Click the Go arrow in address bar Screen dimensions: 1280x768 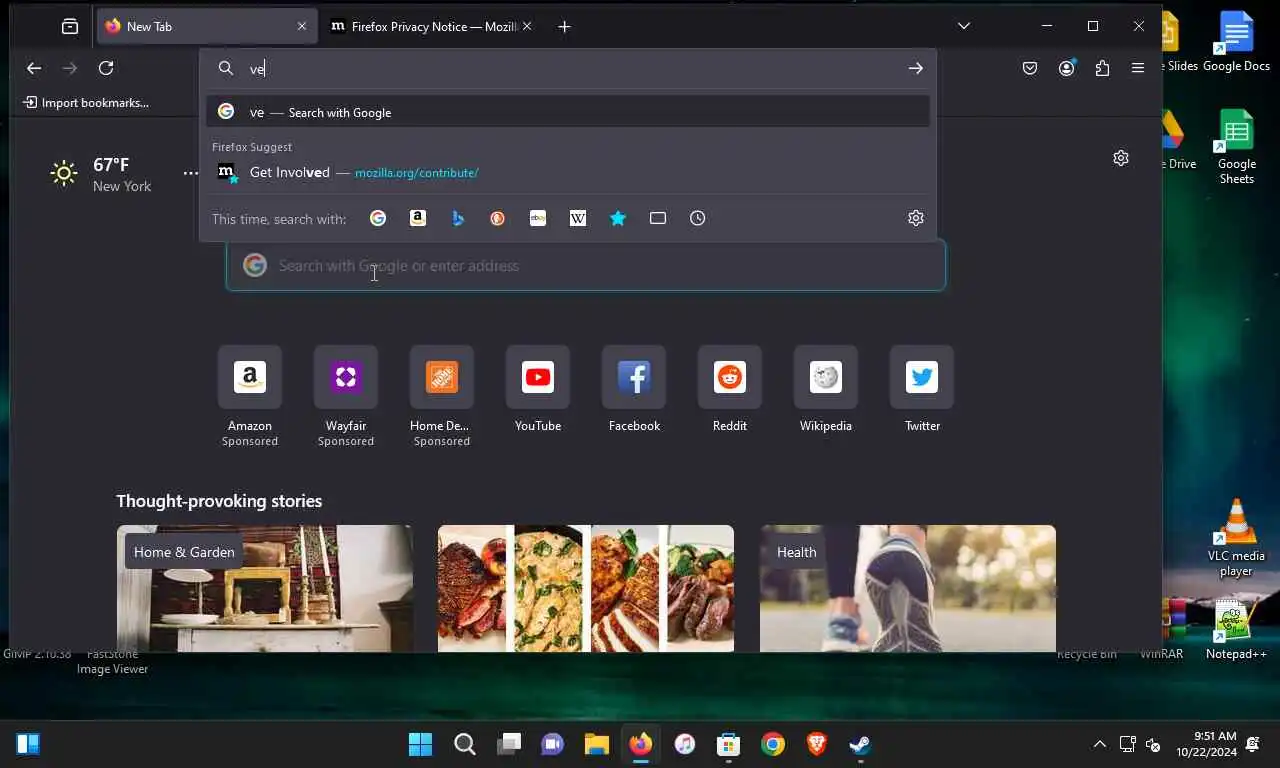pyautogui.click(x=916, y=68)
